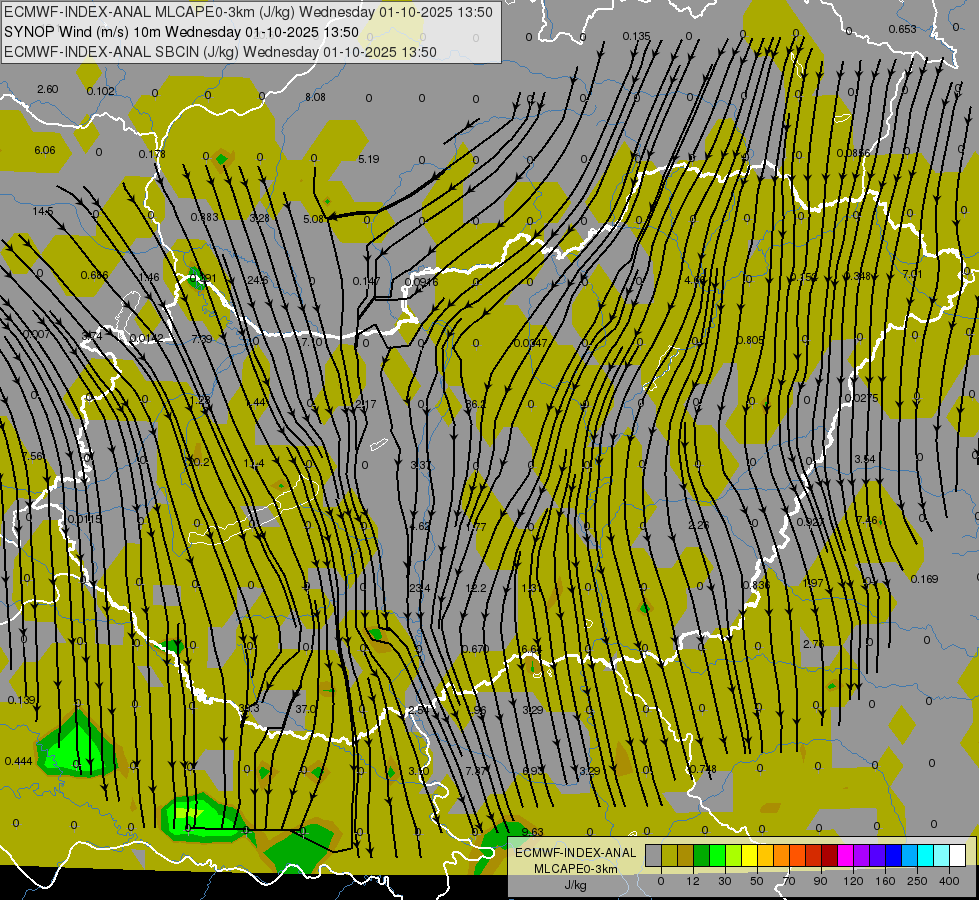Click the white swatch ending the legend
Screen dimensions: 979x900
(957, 855)
